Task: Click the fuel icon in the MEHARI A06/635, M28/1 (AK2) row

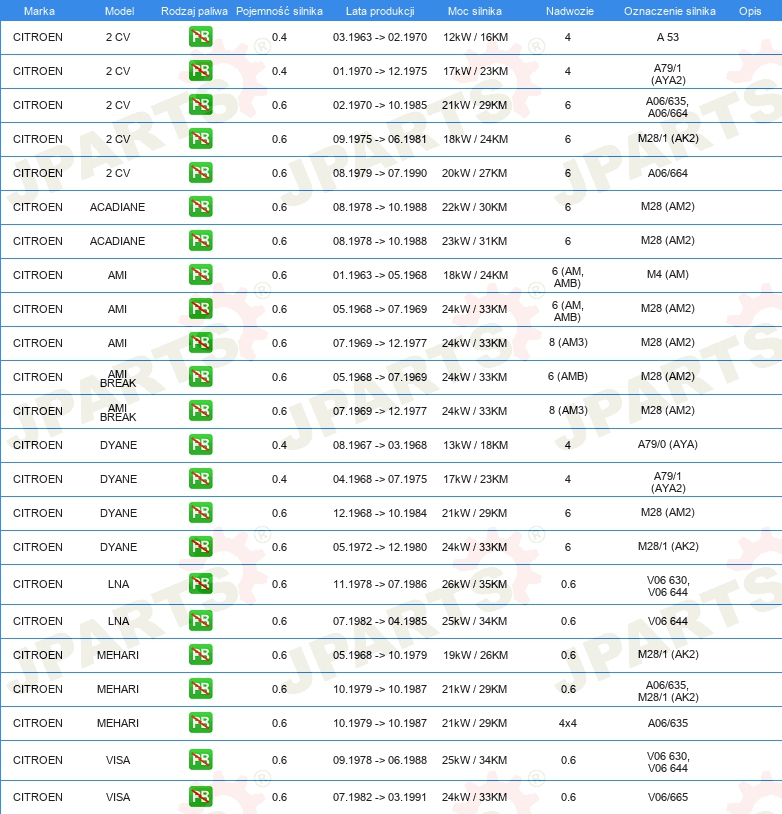Action: pos(200,689)
